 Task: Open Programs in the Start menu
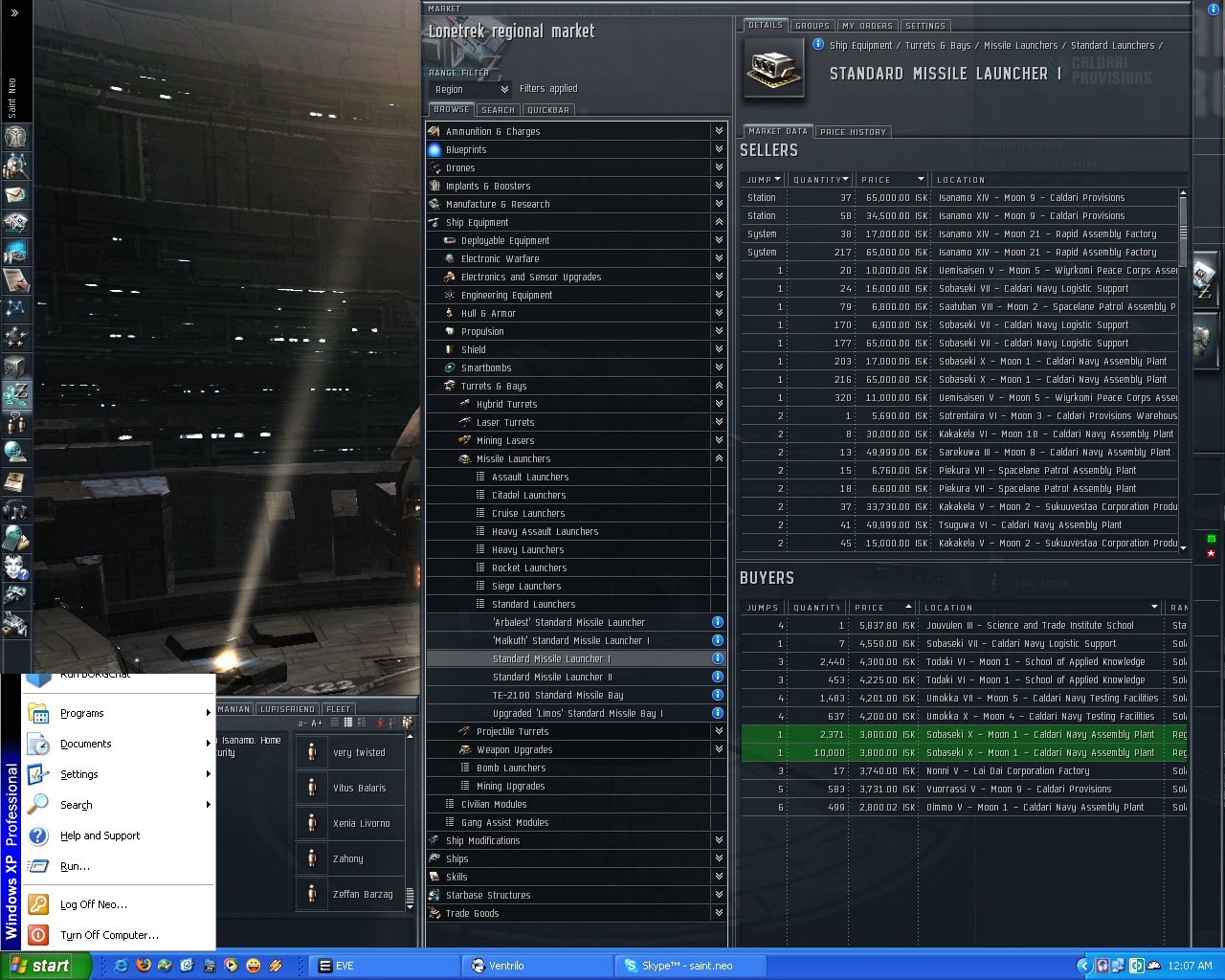pos(120,713)
